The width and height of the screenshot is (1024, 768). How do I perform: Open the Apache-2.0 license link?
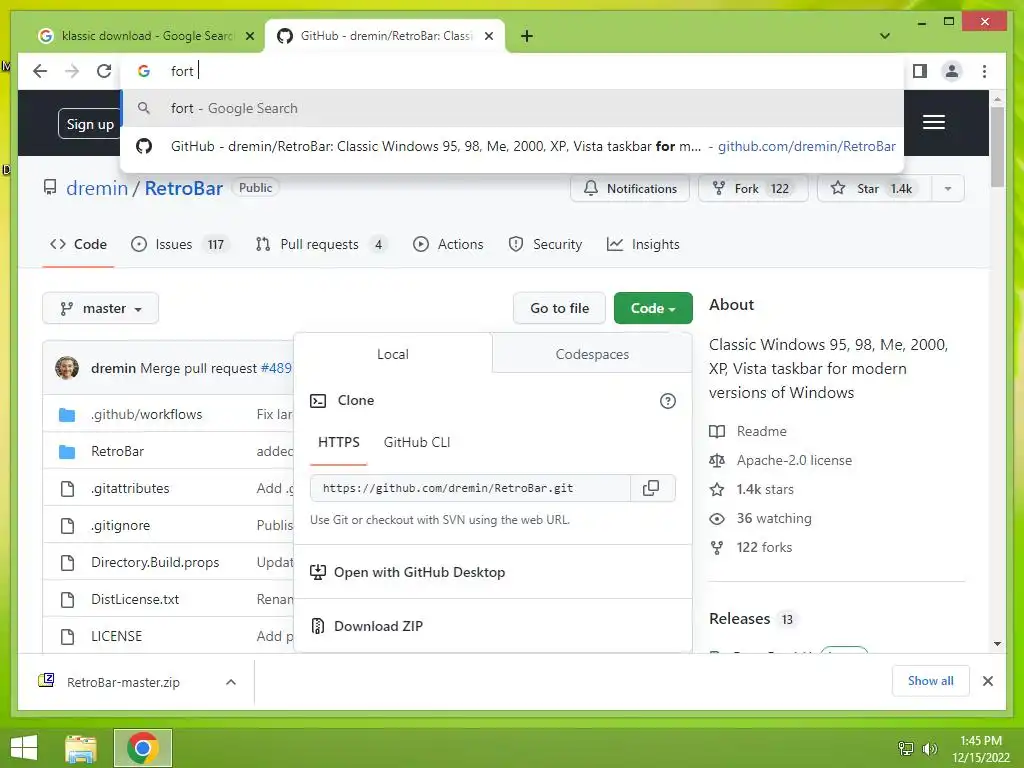[x=781, y=460]
